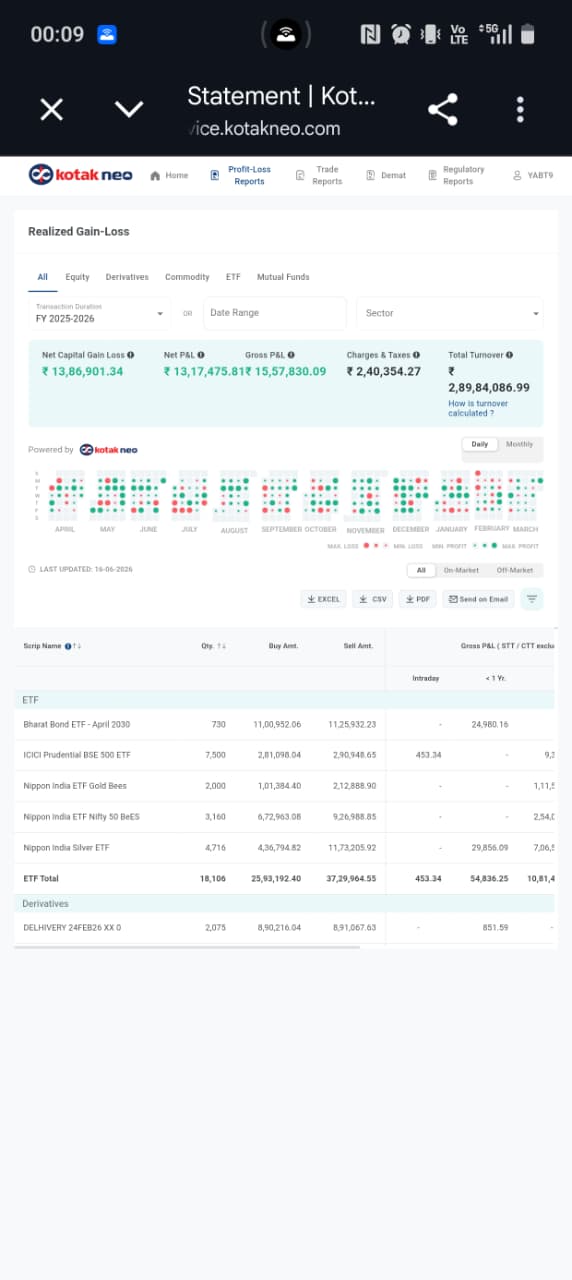Switch to the Derivatives tab

coord(127,277)
